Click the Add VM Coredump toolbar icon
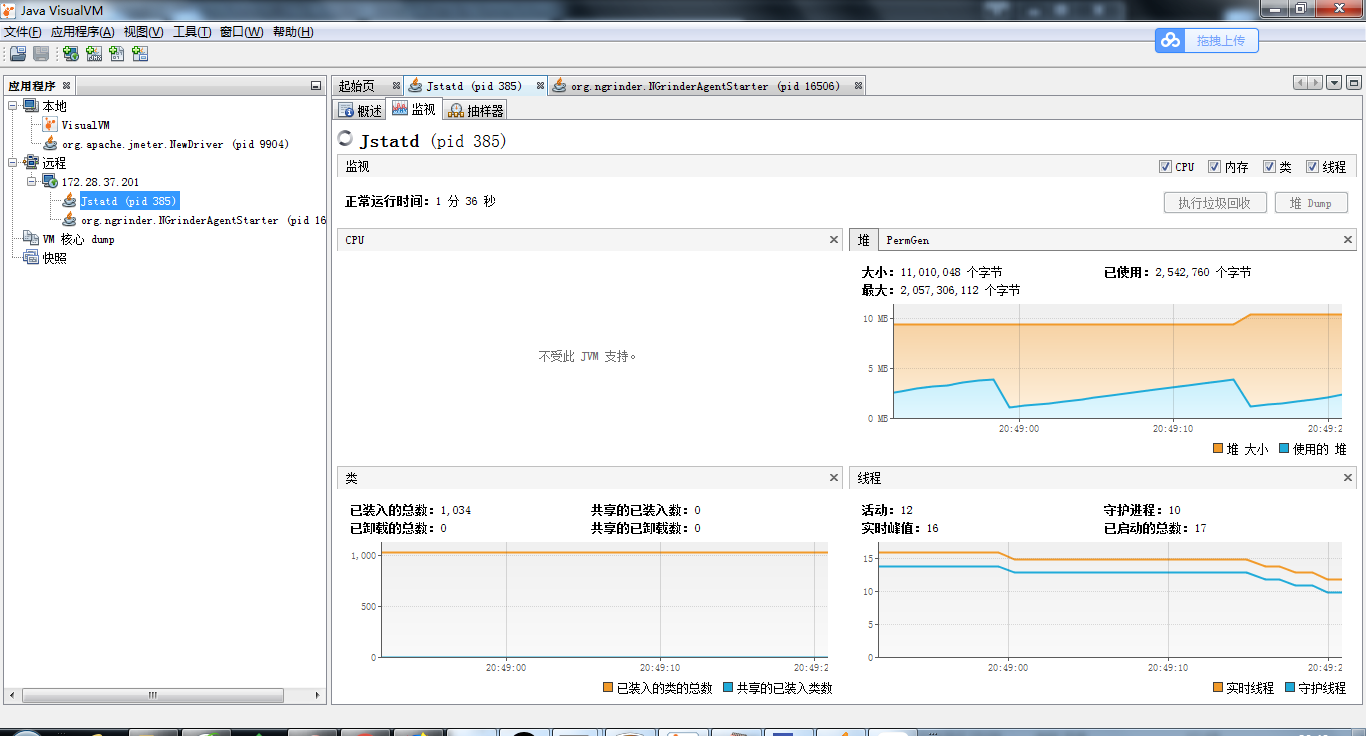1366x736 pixels. [117, 53]
